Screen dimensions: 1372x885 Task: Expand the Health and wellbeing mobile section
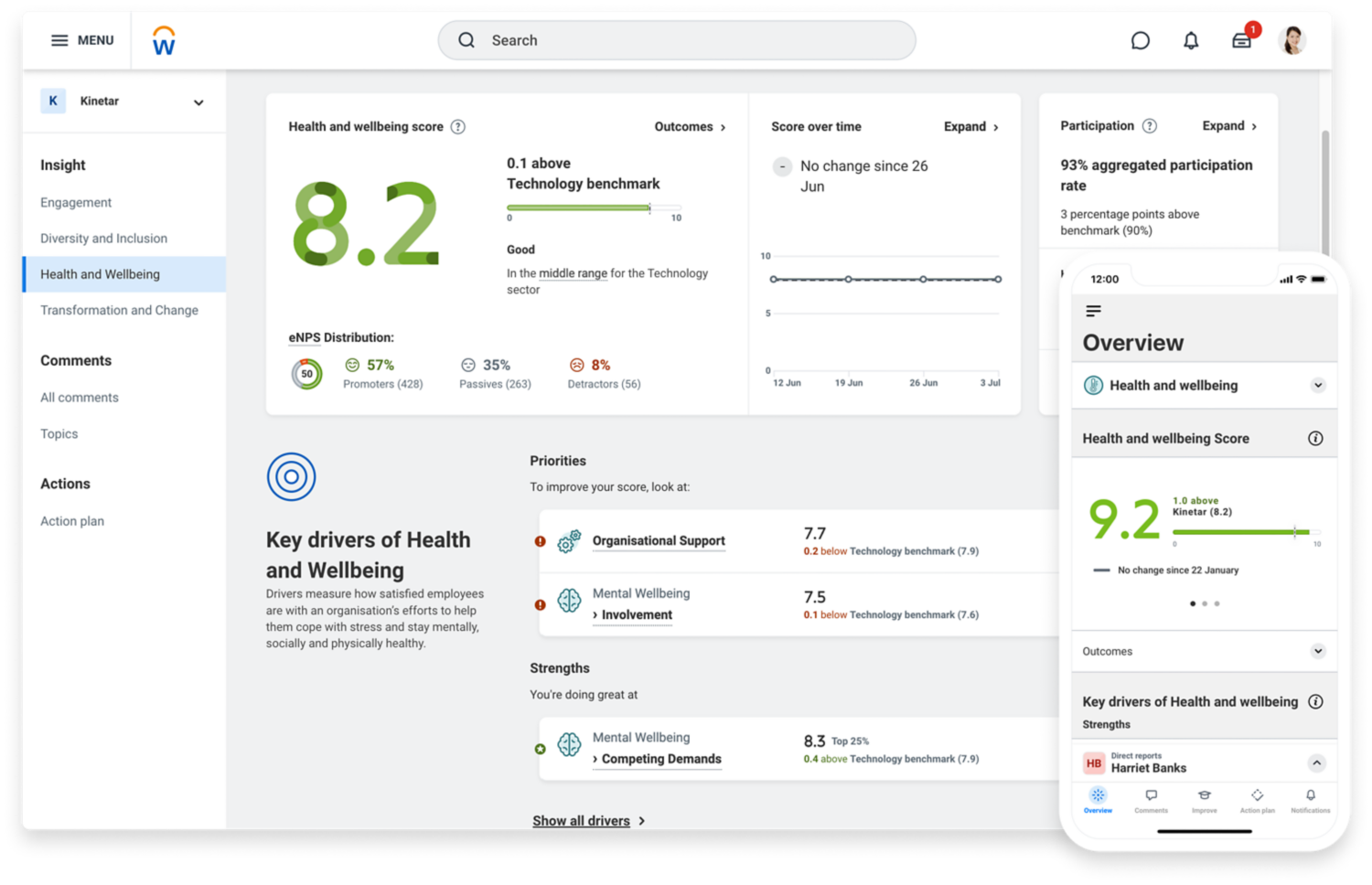pos(1317,385)
